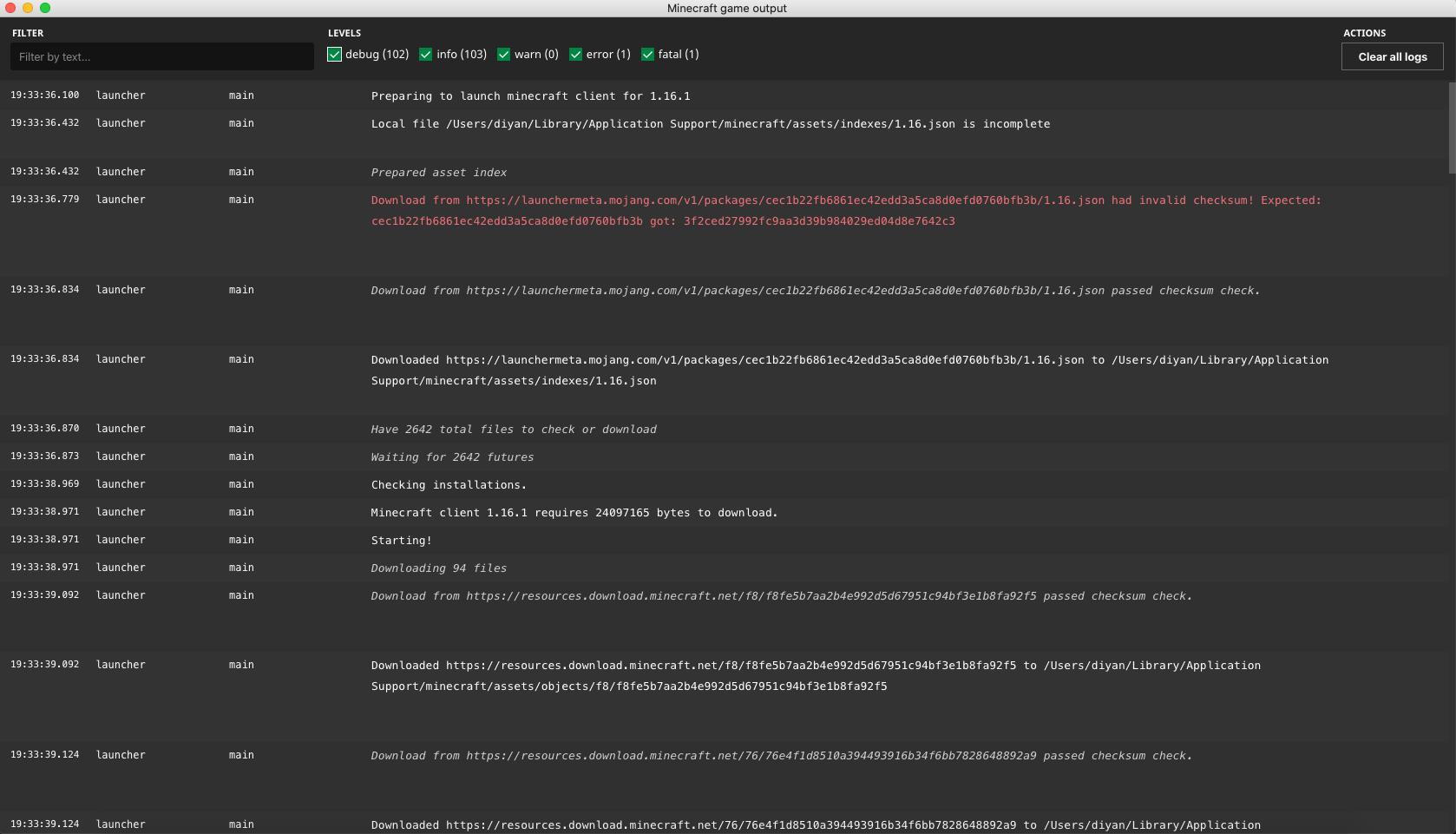Focus the Filter by text input field
This screenshot has height=834, width=1456.
click(162, 56)
